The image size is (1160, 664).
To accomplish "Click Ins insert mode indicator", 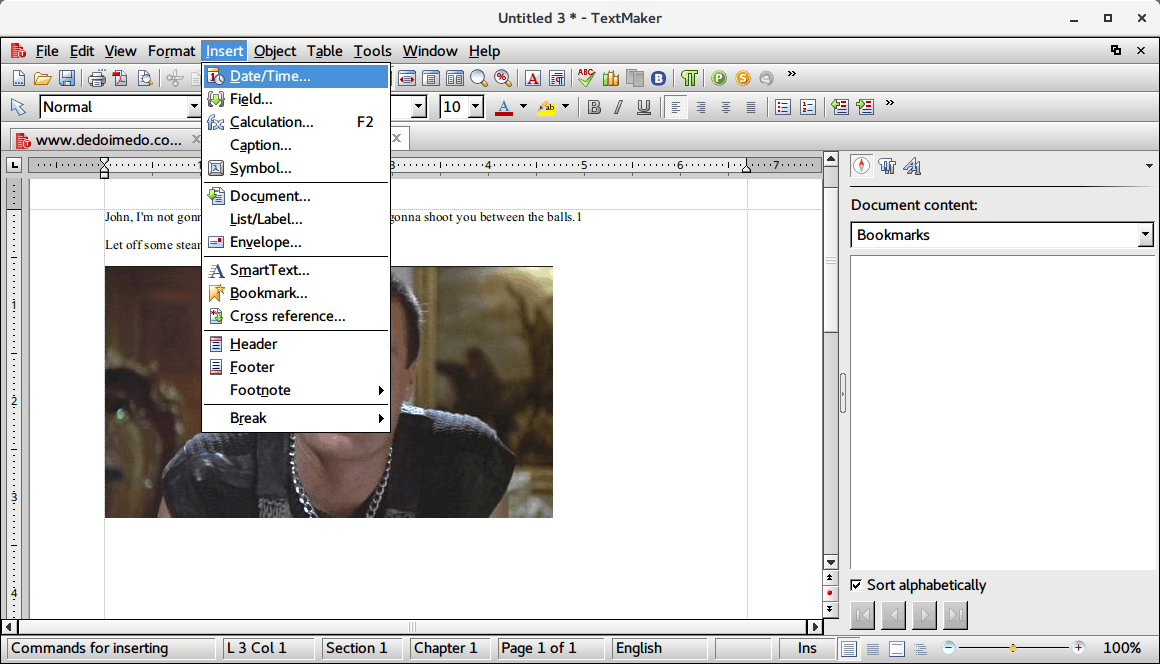I will [x=807, y=648].
